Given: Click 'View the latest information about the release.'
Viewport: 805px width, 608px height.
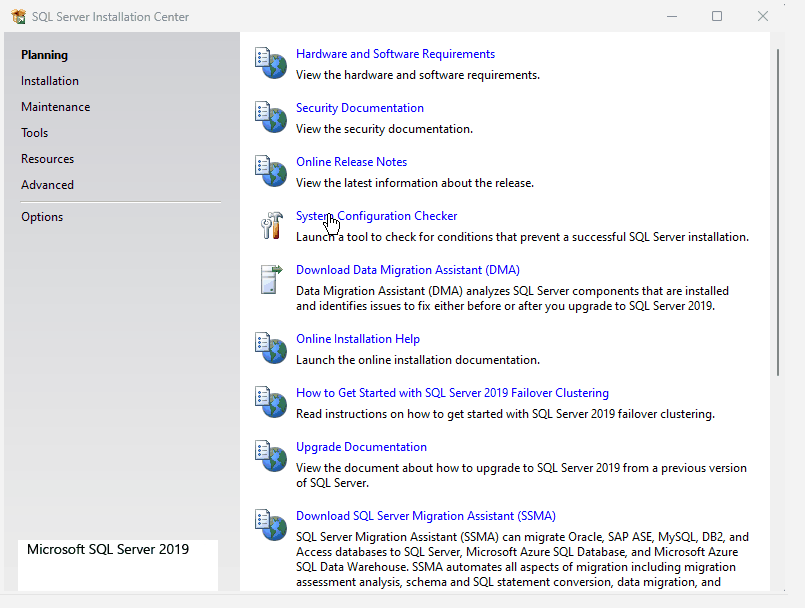Looking at the screenshot, I should (415, 183).
